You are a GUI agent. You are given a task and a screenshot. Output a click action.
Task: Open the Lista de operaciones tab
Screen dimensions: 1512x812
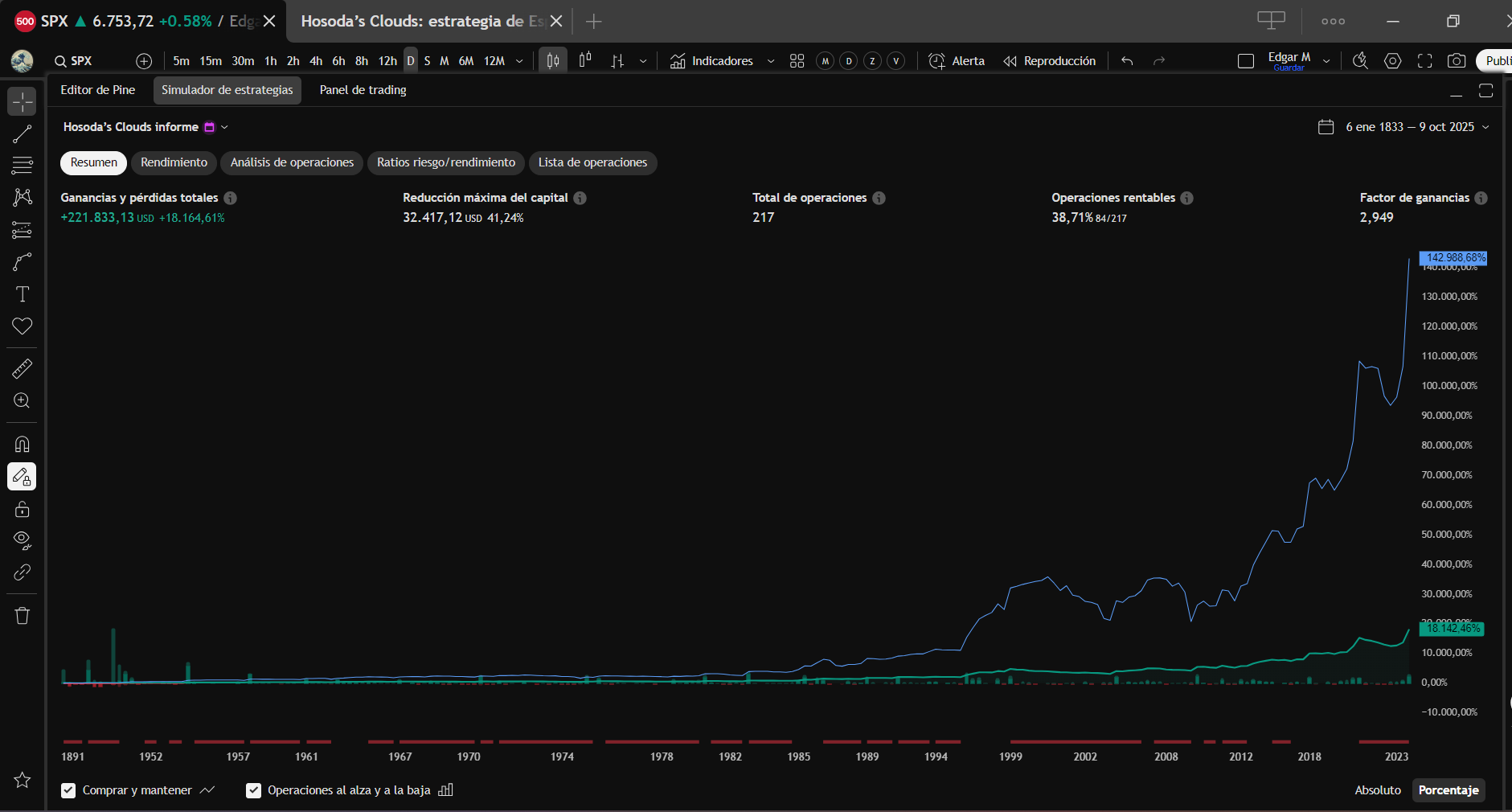pos(592,162)
